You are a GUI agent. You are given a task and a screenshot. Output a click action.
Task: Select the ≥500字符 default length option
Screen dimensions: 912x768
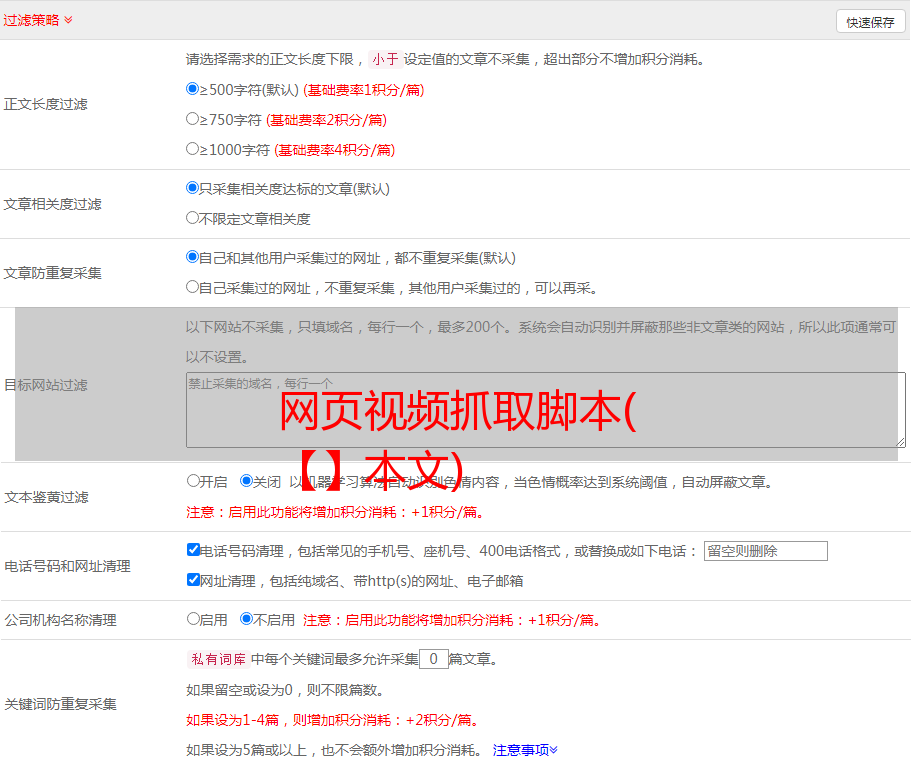[x=193, y=89]
